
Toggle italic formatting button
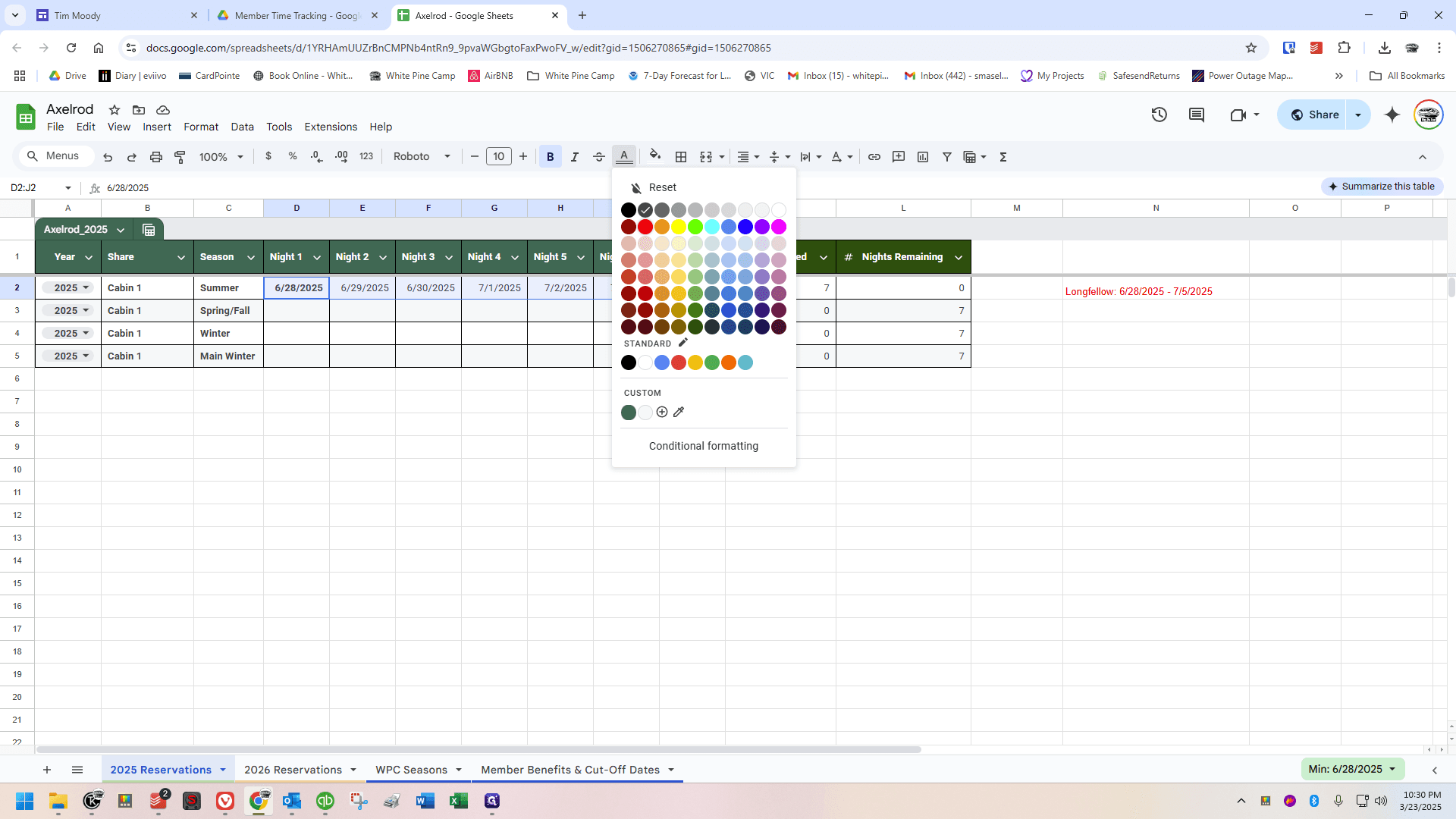pos(575,156)
